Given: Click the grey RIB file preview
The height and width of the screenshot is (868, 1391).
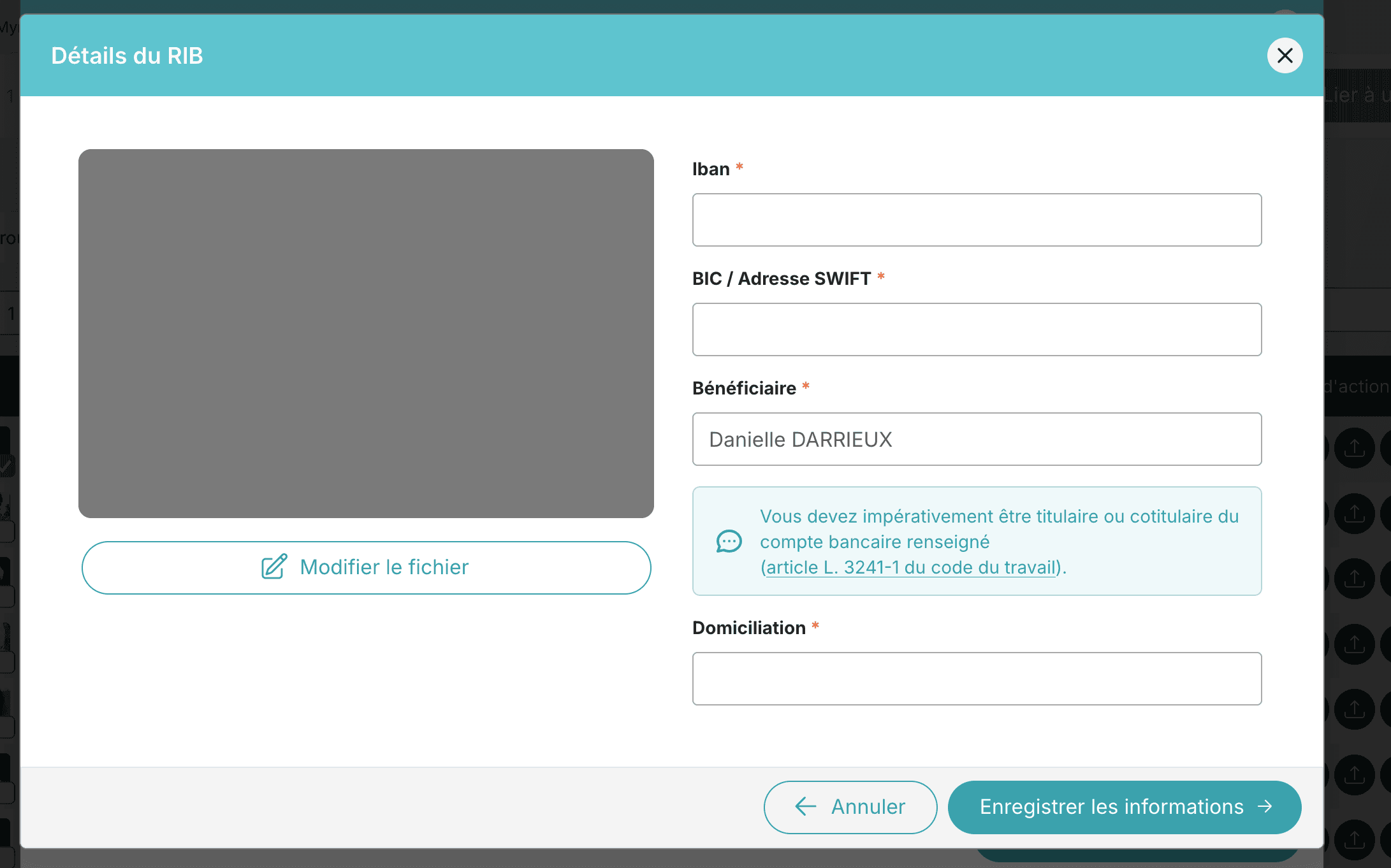Looking at the screenshot, I should [x=366, y=333].
